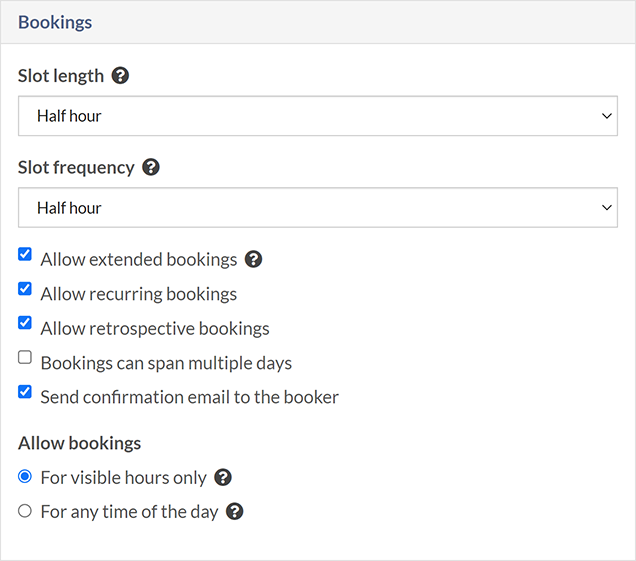Screen dimensions: 636x561
Task: Open help for Allow extended bookings
Action: (x=254, y=259)
